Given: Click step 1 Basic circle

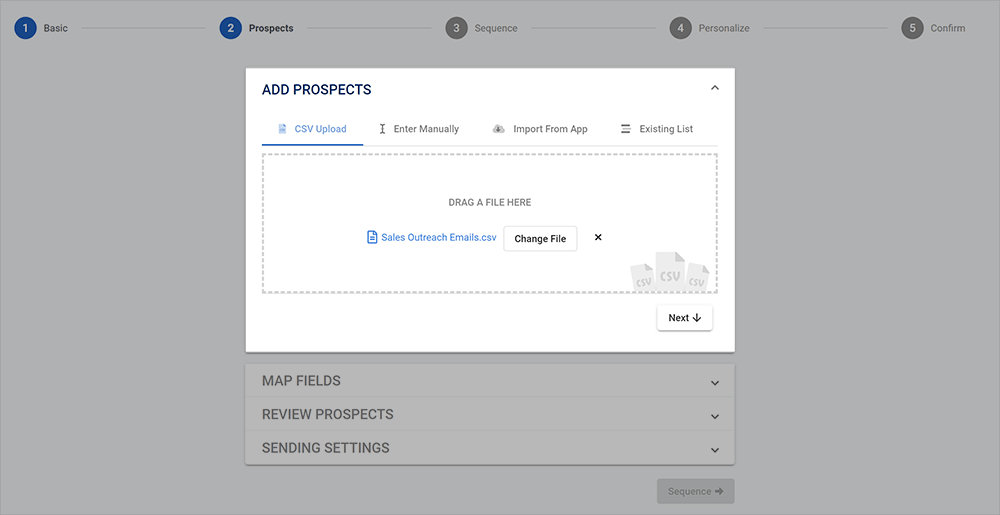Looking at the screenshot, I should 25,28.
